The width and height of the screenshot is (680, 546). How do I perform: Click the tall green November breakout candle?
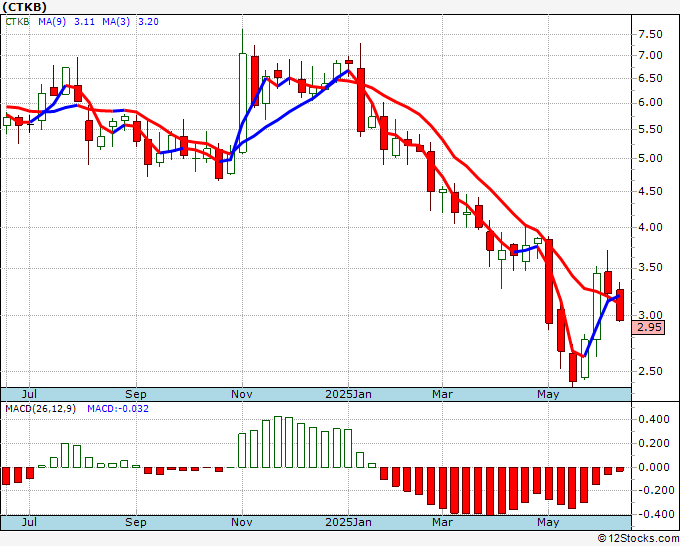click(x=243, y=103)
